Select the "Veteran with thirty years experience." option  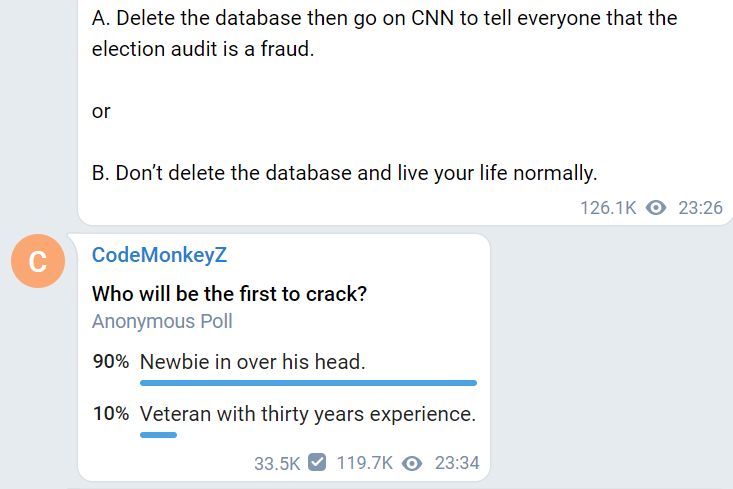point(308,414)
